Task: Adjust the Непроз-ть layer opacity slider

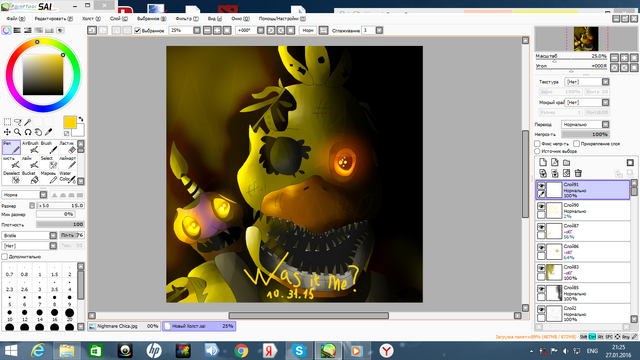Action: click(x=585, y=134)
